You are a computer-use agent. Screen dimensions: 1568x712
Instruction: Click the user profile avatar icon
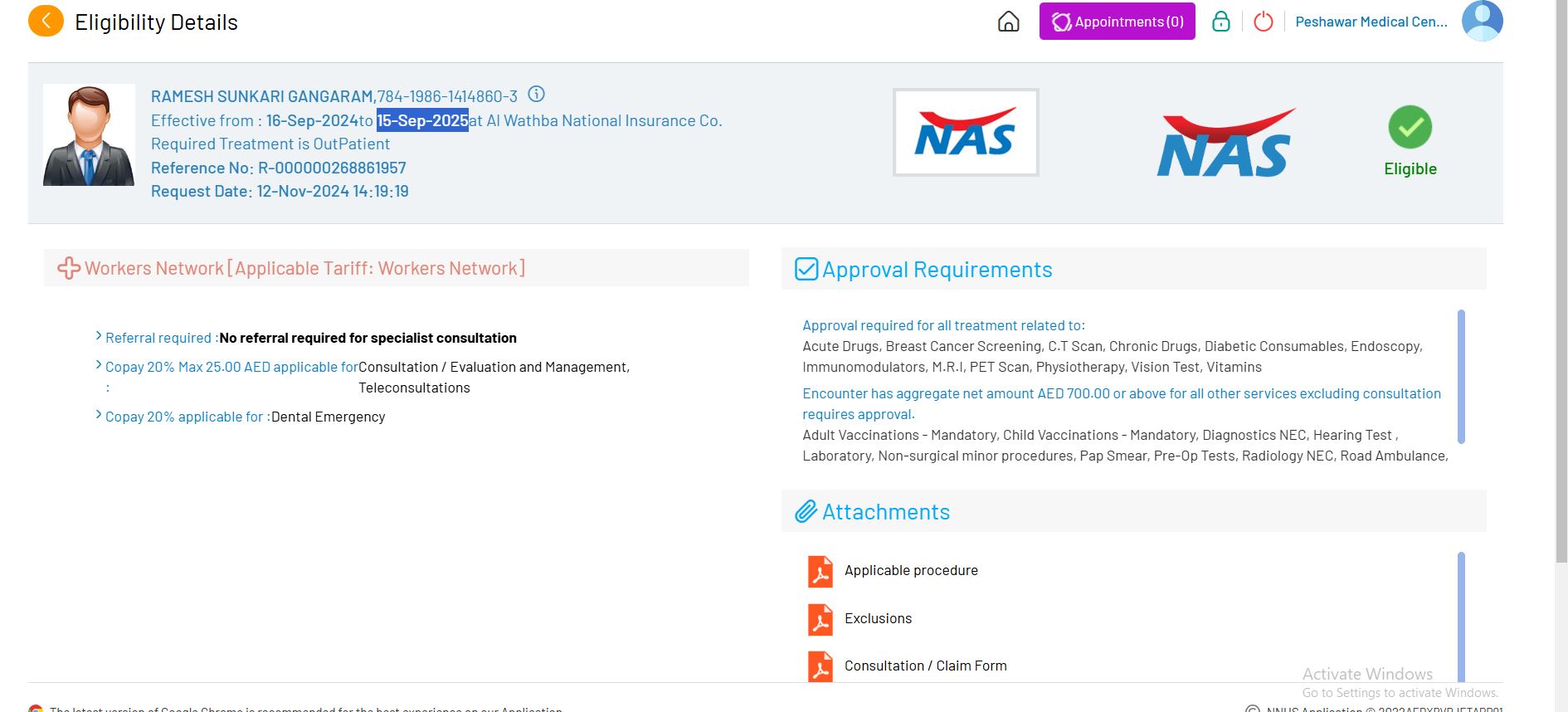(1482, 21)
